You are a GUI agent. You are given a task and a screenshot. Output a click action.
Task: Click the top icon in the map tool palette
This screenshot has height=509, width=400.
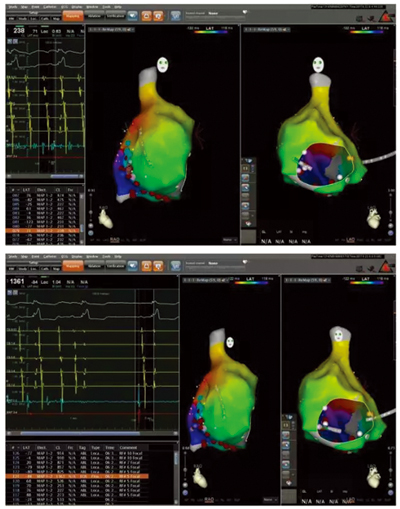[248, 161]
